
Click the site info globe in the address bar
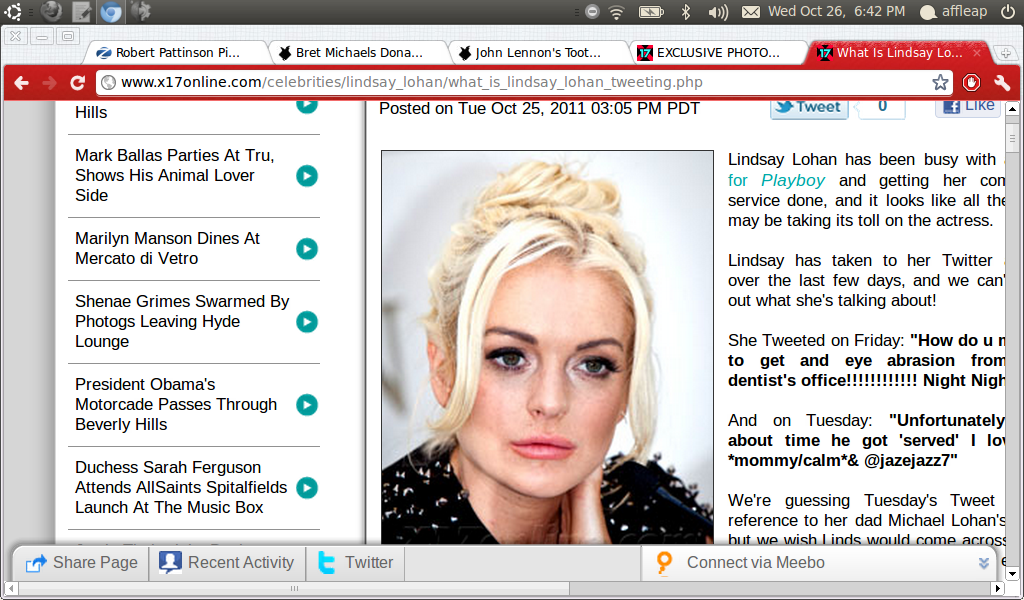point(109,82)
